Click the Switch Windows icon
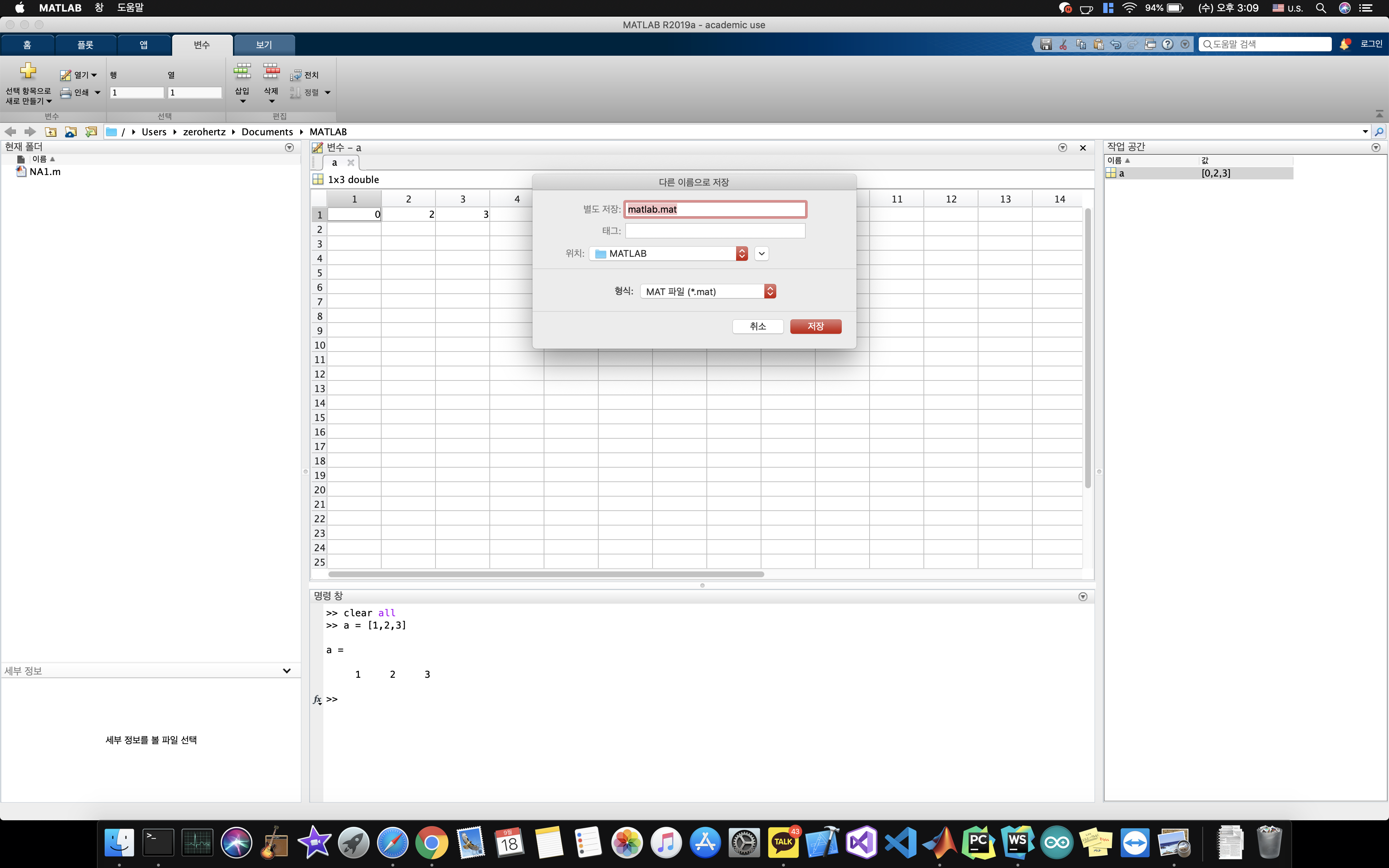Viewport: 1389px width, 868px height. point(1150,44)
